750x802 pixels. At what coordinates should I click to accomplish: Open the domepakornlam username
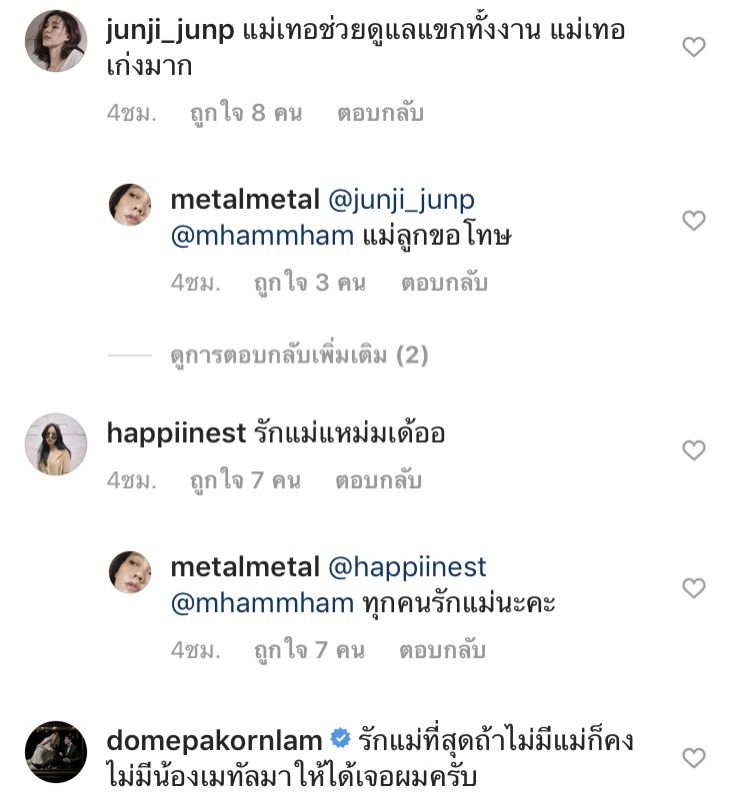(214, 741)
